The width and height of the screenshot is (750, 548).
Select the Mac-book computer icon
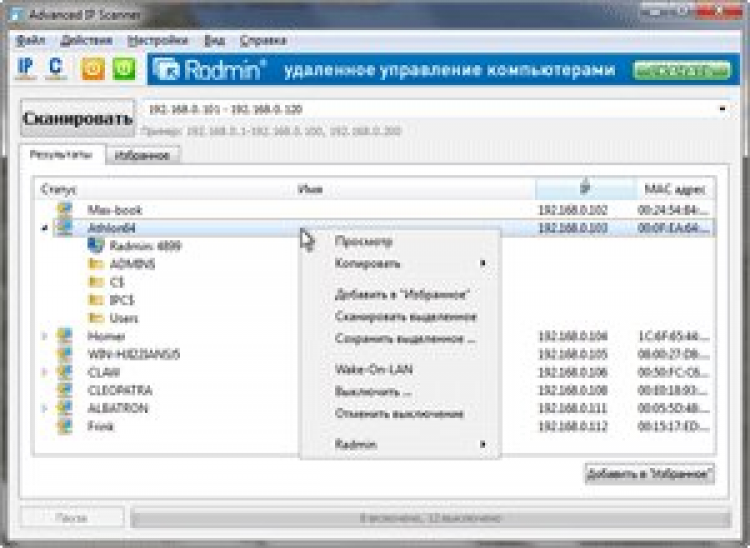coord(65,209)
